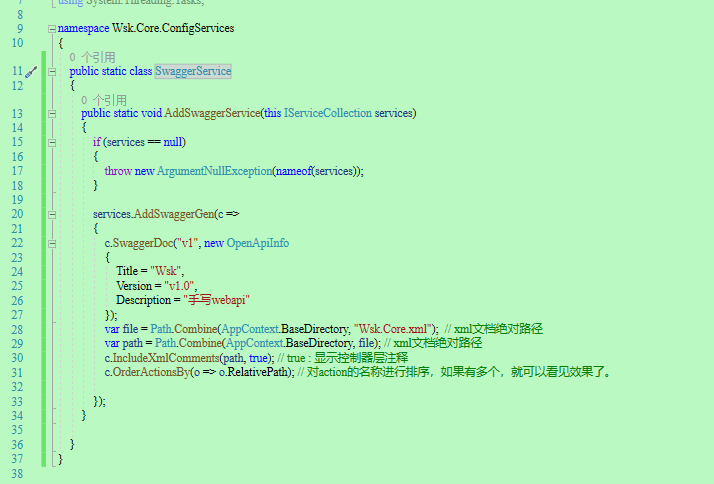Click line number 37 in the gutter
The width and height of the screenshot is (714, 484).
pyautogui.click(x=17, y=459)
